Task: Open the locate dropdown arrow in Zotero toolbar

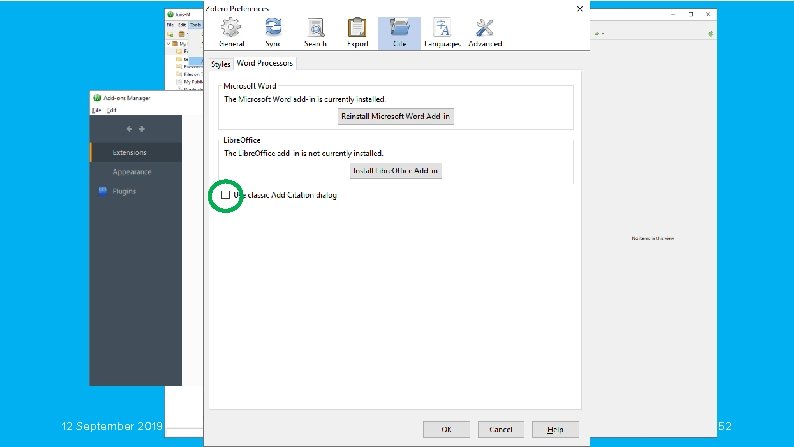Action: [603, 34]
